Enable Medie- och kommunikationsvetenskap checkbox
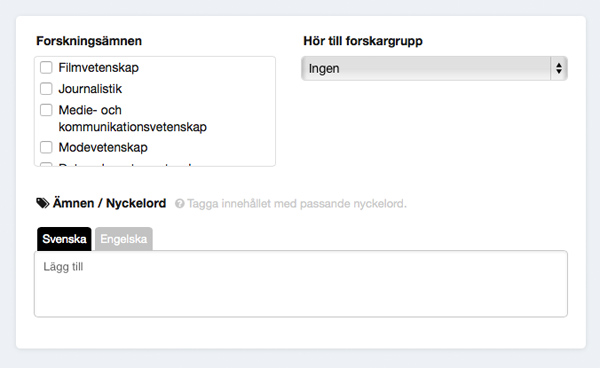This screenshot has width=600, height=368. coord(46,110)
